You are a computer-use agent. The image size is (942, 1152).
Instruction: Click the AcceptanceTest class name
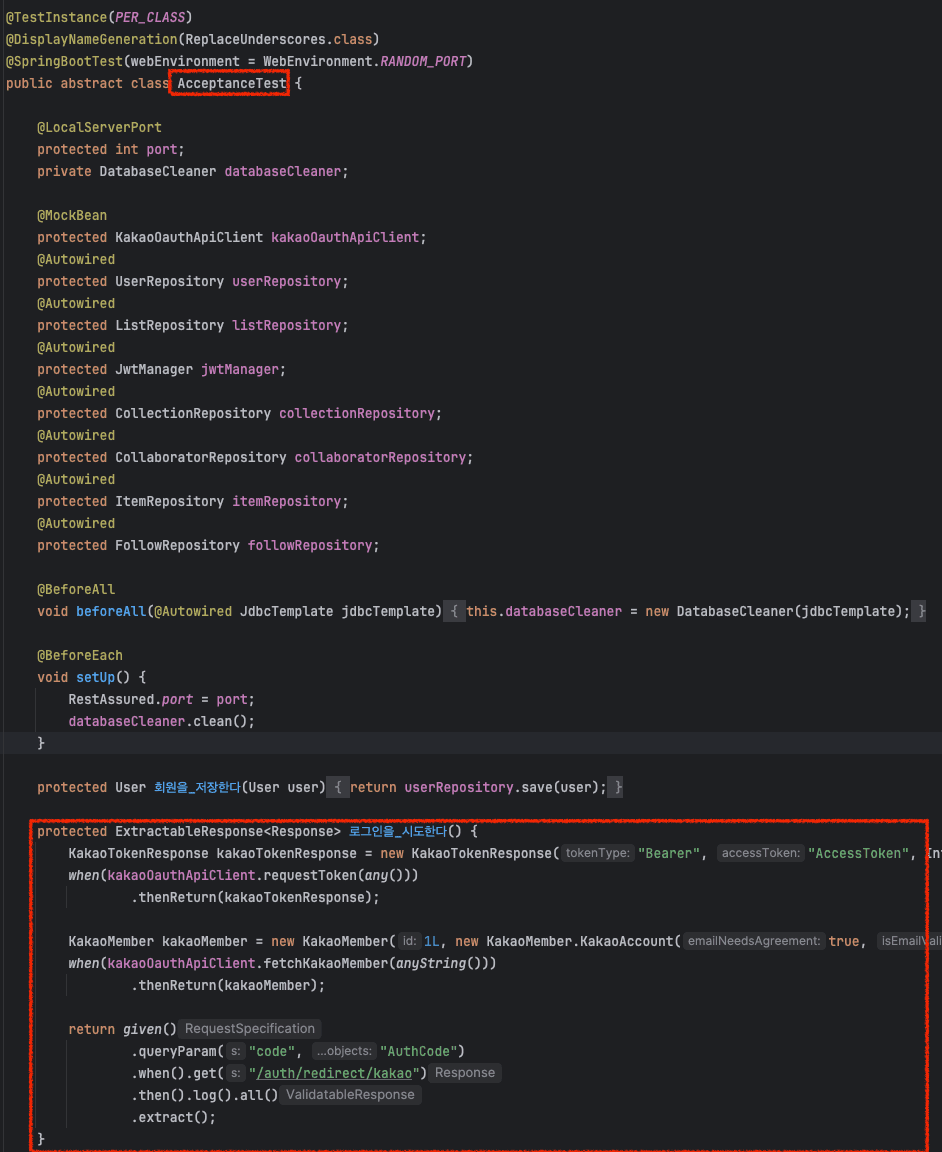click(x=231, y=84)
